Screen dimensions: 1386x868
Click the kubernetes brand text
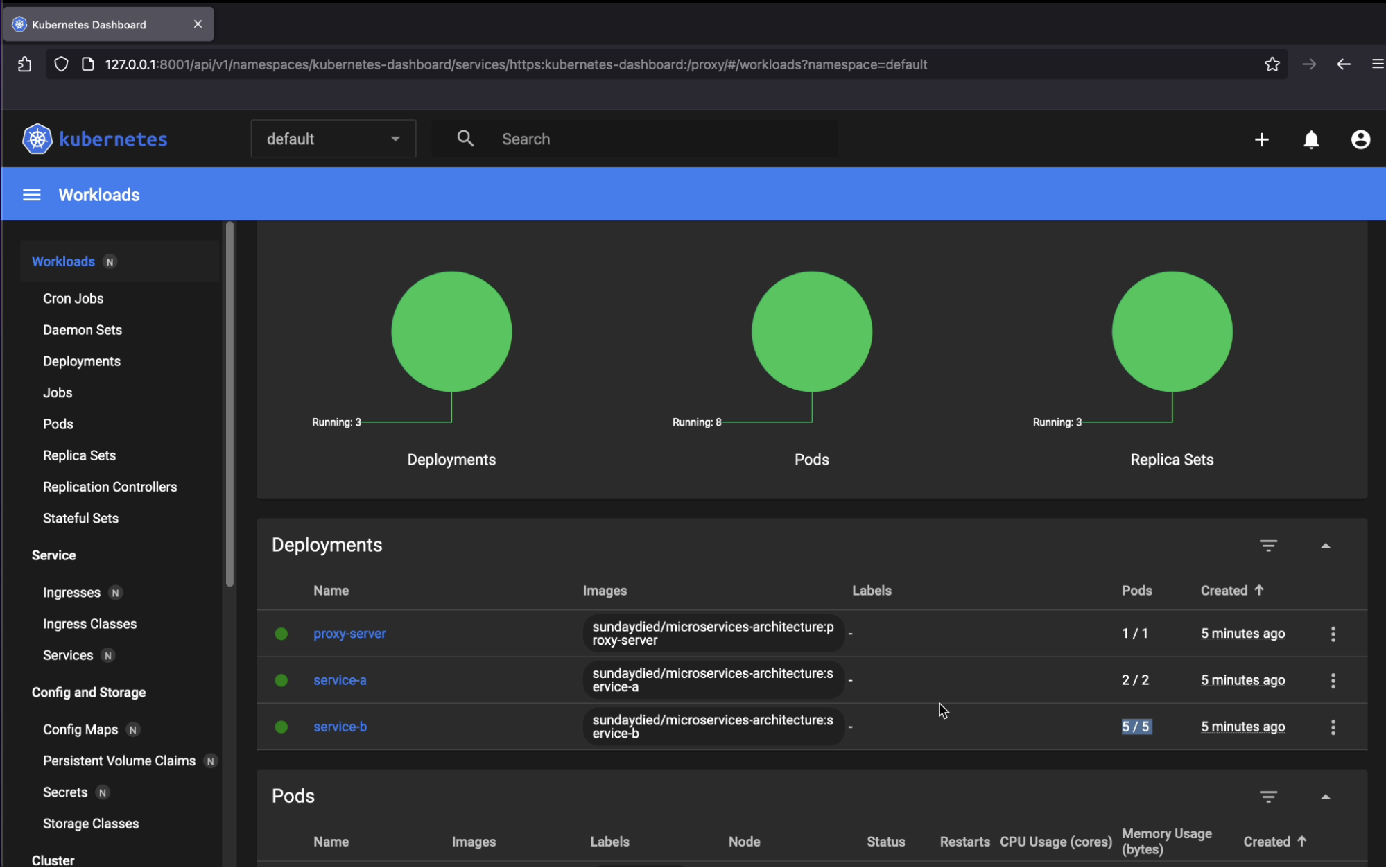[x=113, y=139]
